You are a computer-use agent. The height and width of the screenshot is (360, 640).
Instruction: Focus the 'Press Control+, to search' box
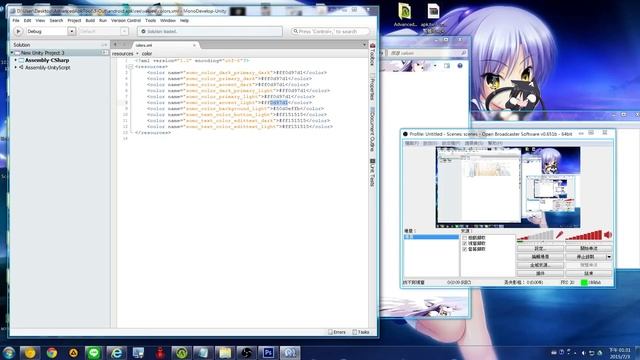330,31
